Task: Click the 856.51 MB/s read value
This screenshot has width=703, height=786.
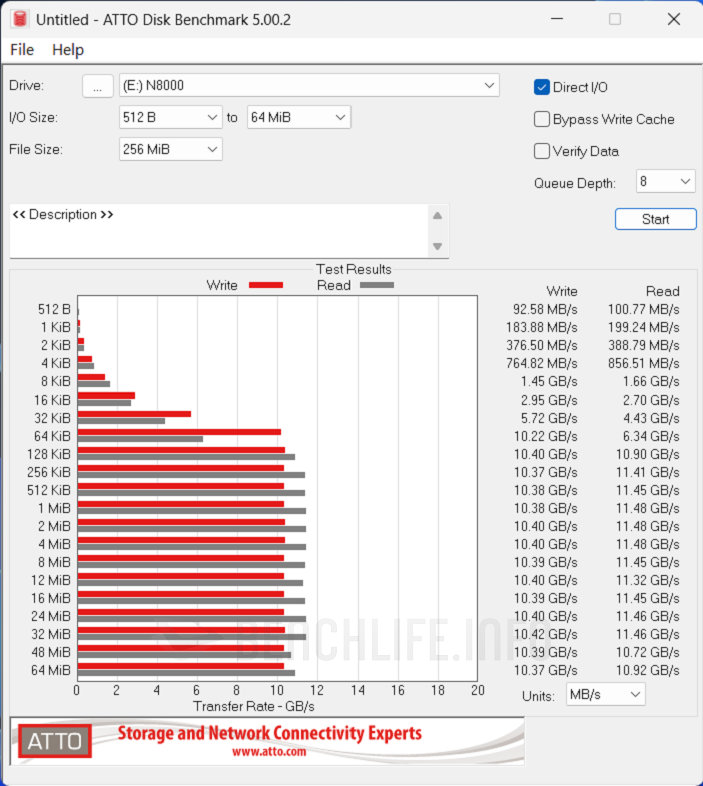Action: 643,363
